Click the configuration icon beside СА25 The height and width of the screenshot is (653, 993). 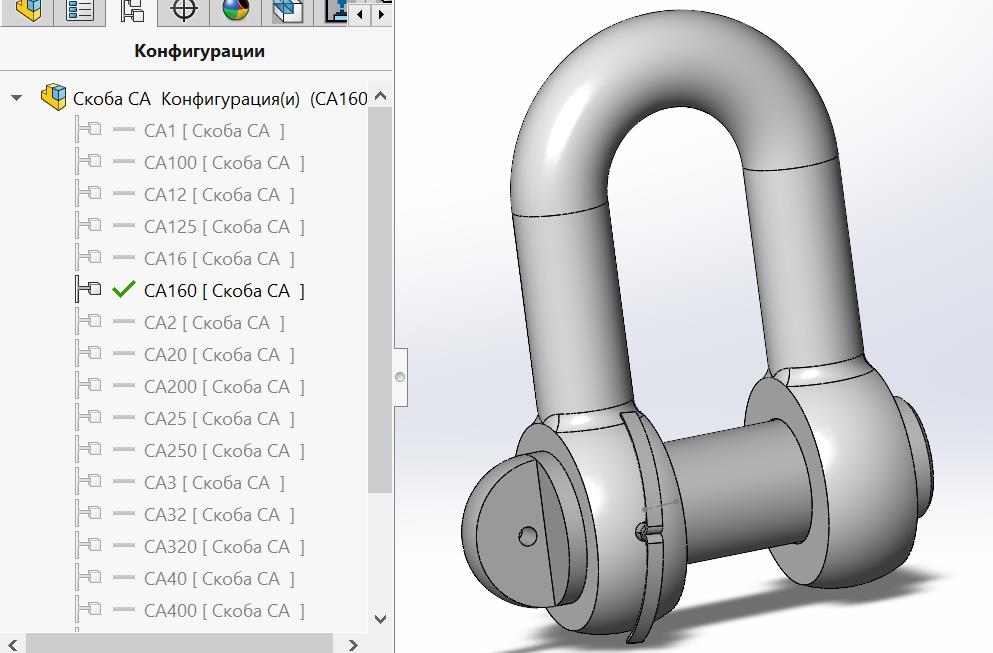point(88,417)
